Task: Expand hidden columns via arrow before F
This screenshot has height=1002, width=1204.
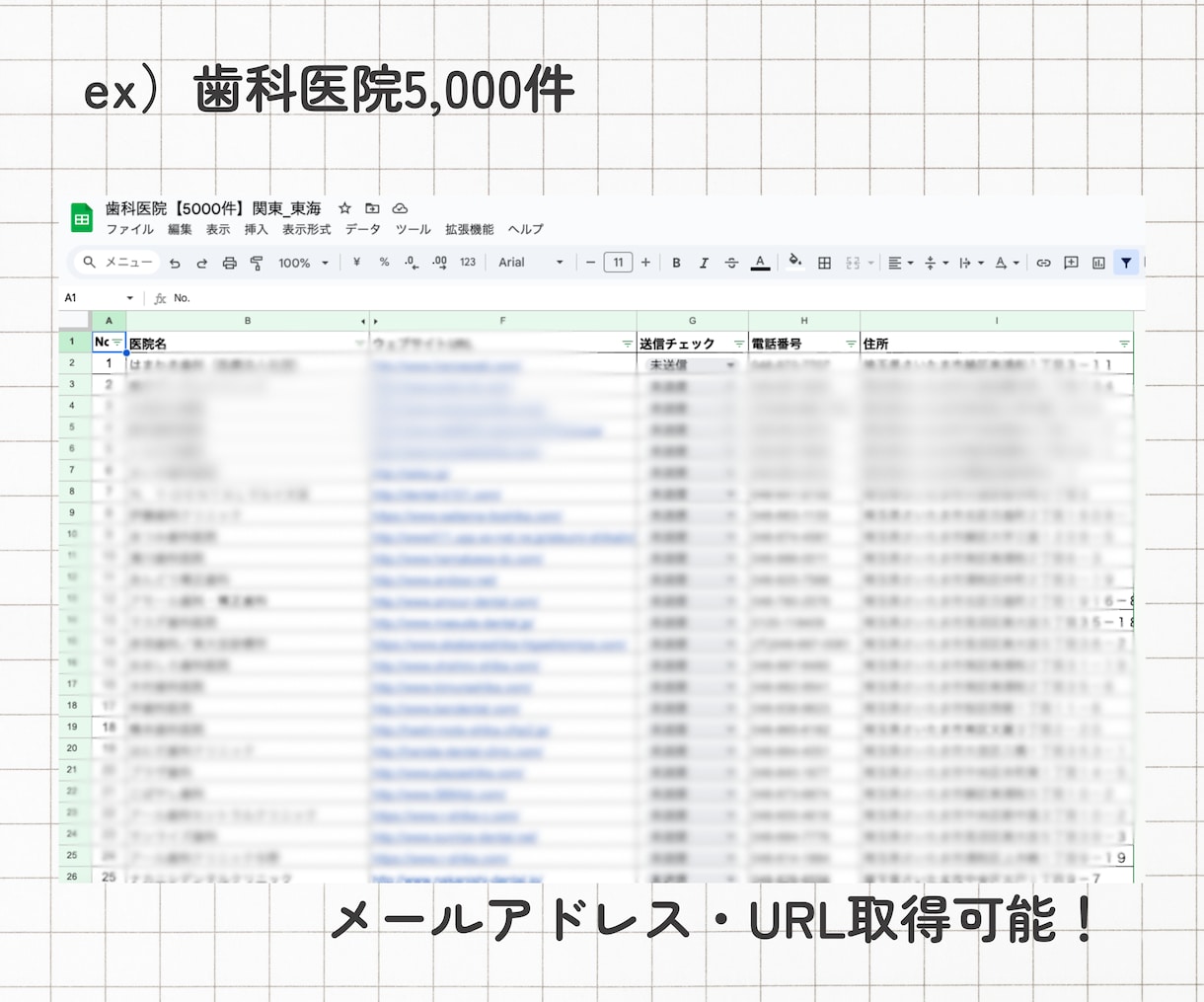Action: 375,321
